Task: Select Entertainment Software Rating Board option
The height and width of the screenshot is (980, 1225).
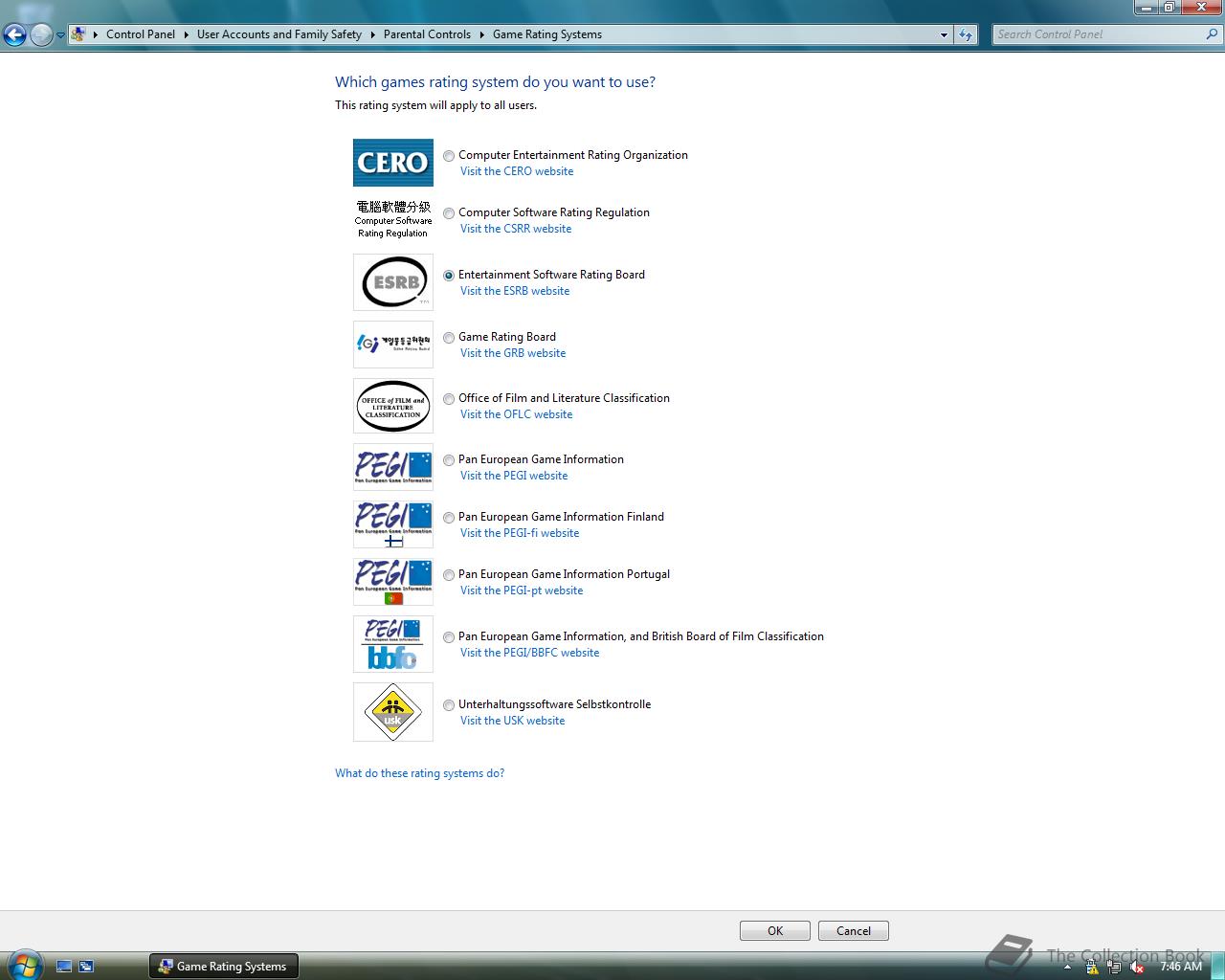Action: (x=449, y=276)
